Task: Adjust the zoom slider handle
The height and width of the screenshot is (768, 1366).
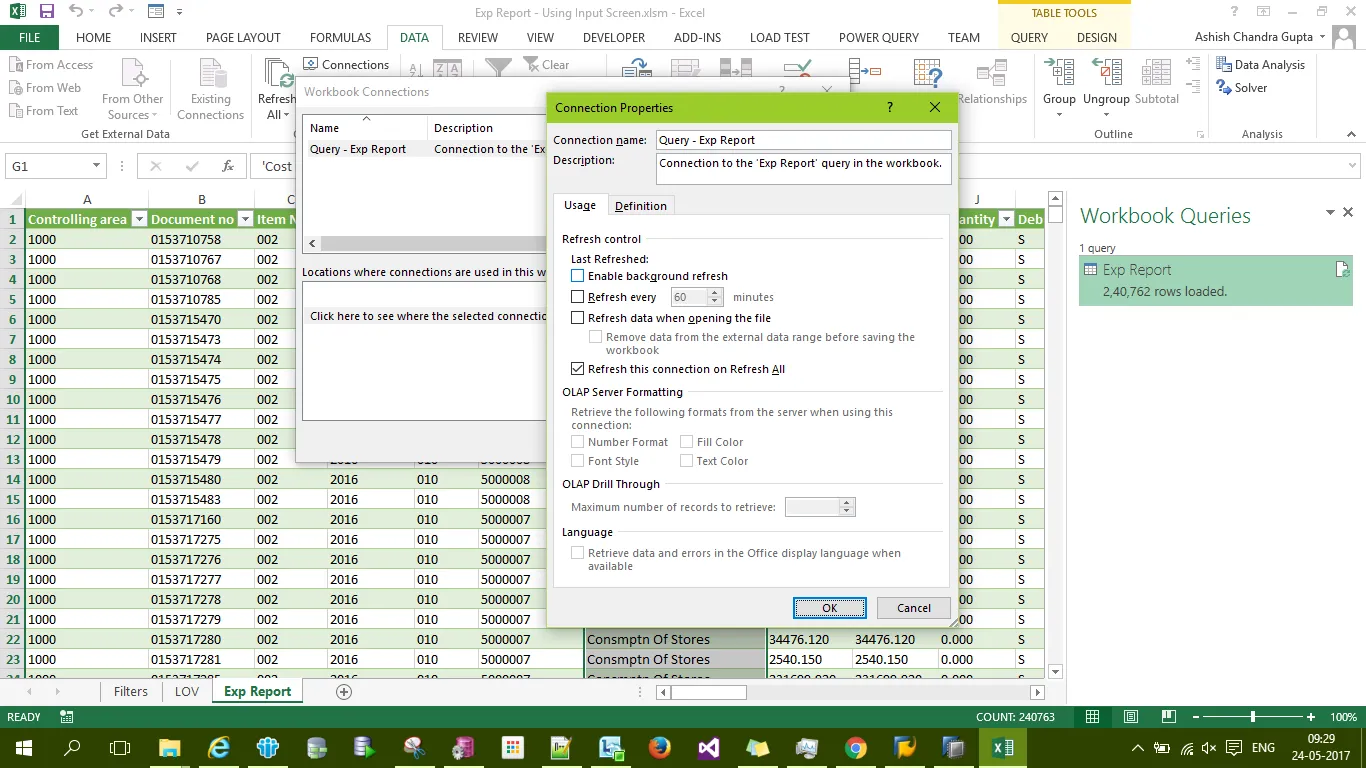Action: (1253, 717)
